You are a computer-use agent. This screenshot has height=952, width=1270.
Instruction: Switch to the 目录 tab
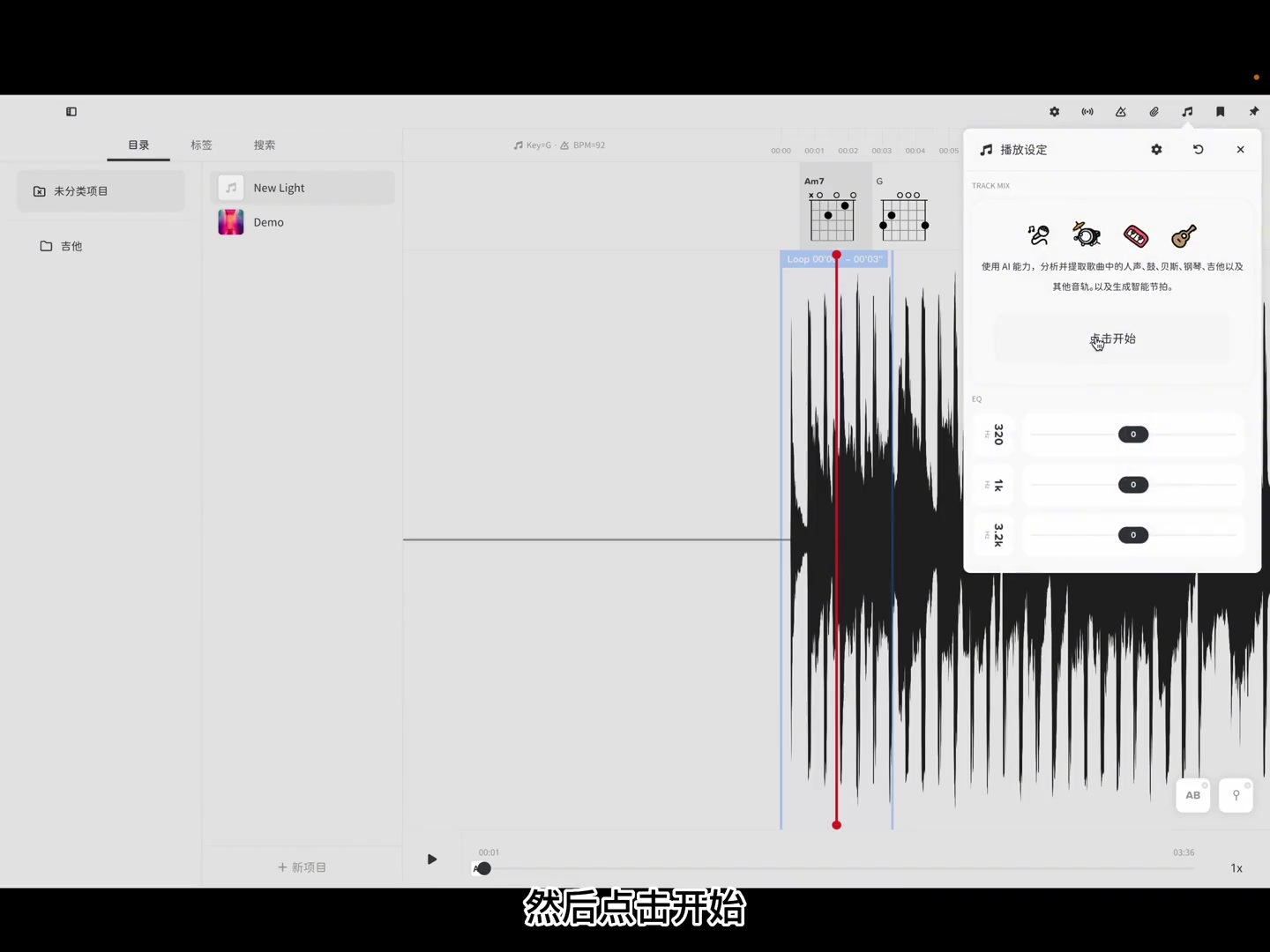click(138, 145)
